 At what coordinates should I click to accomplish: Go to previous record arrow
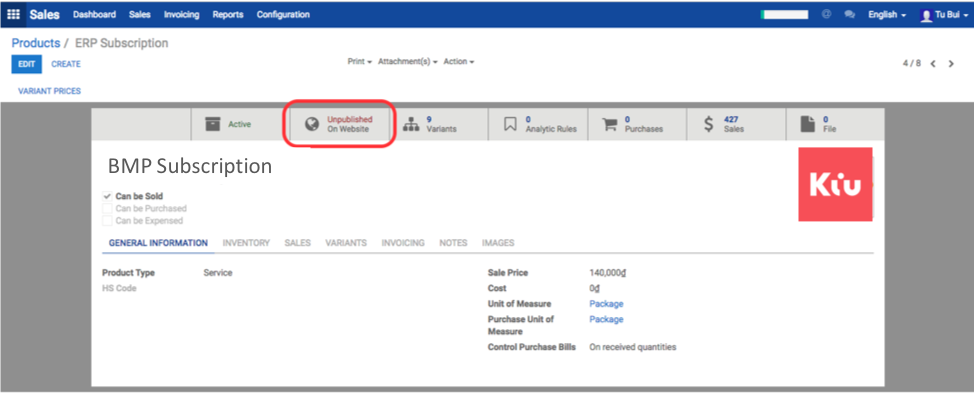pyautogui.click(x=933, y=64)
